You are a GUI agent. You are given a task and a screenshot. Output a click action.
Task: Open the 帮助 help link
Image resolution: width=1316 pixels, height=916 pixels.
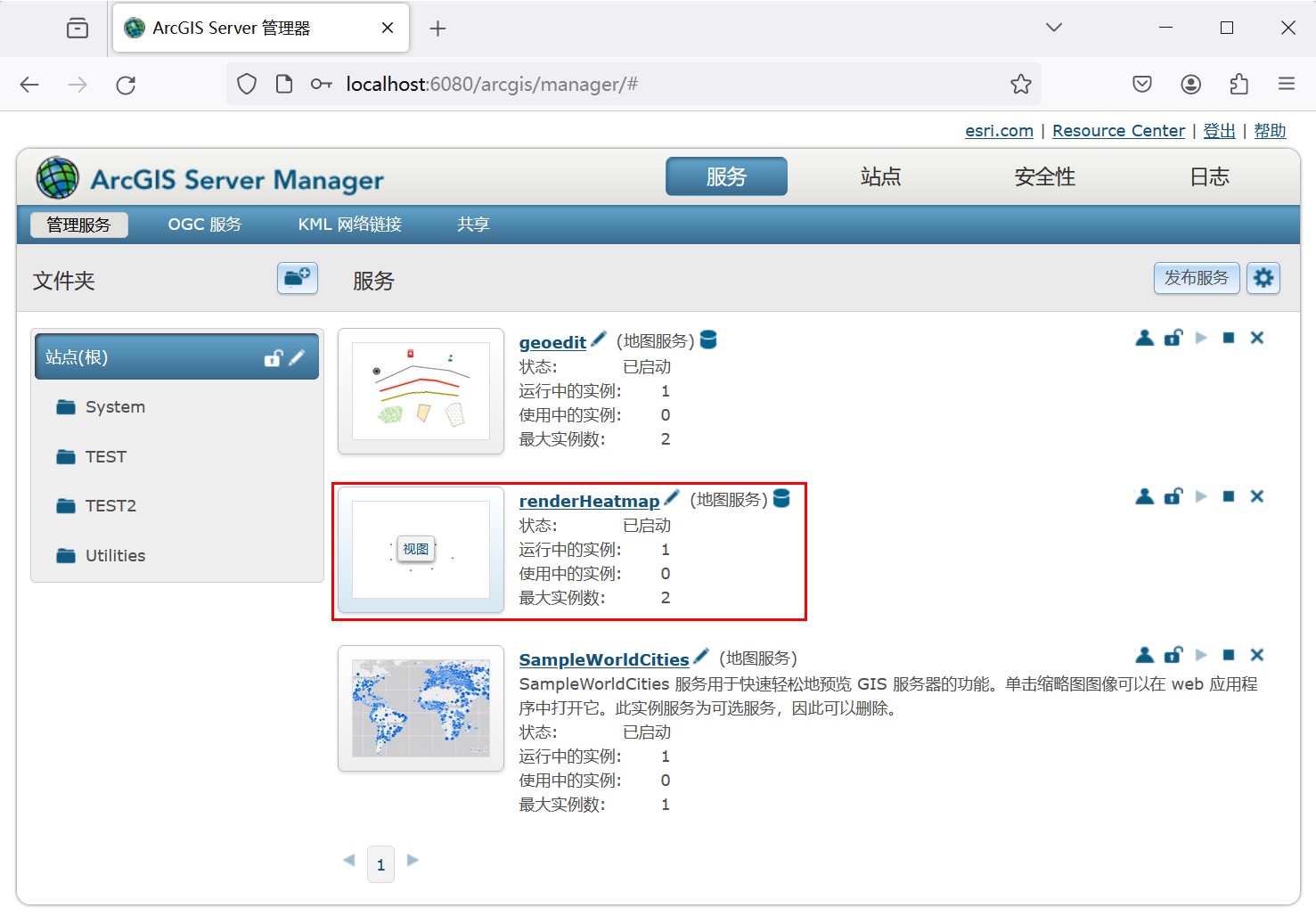tap(1270, 131)
